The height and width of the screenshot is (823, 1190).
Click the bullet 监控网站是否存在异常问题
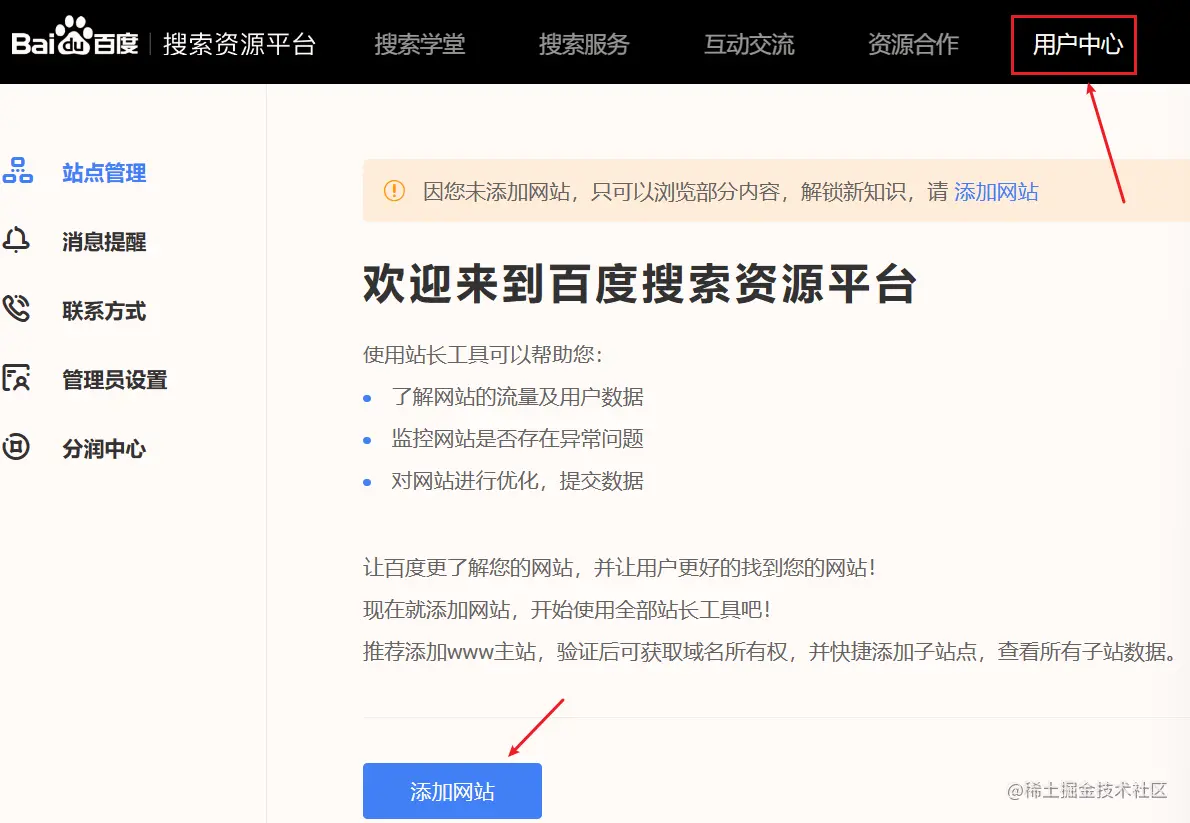coord(518,438)
